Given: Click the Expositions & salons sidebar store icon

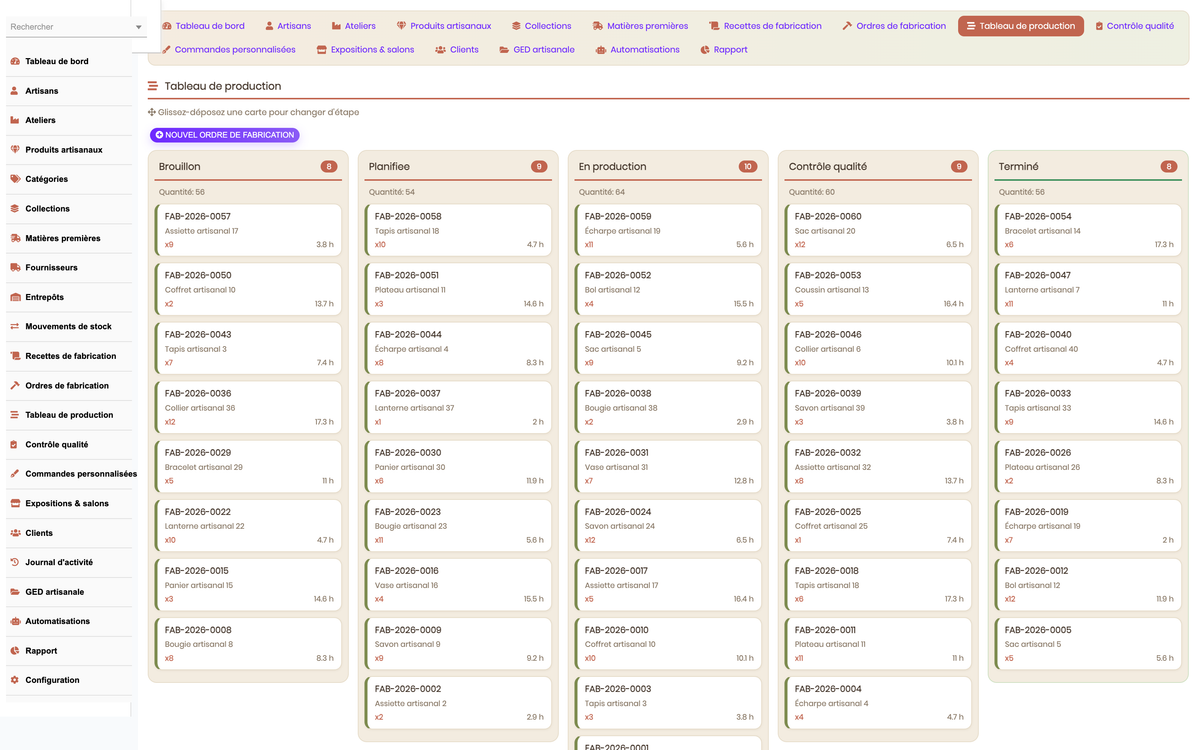Looking at the screenshot, I should pos(15,504).
